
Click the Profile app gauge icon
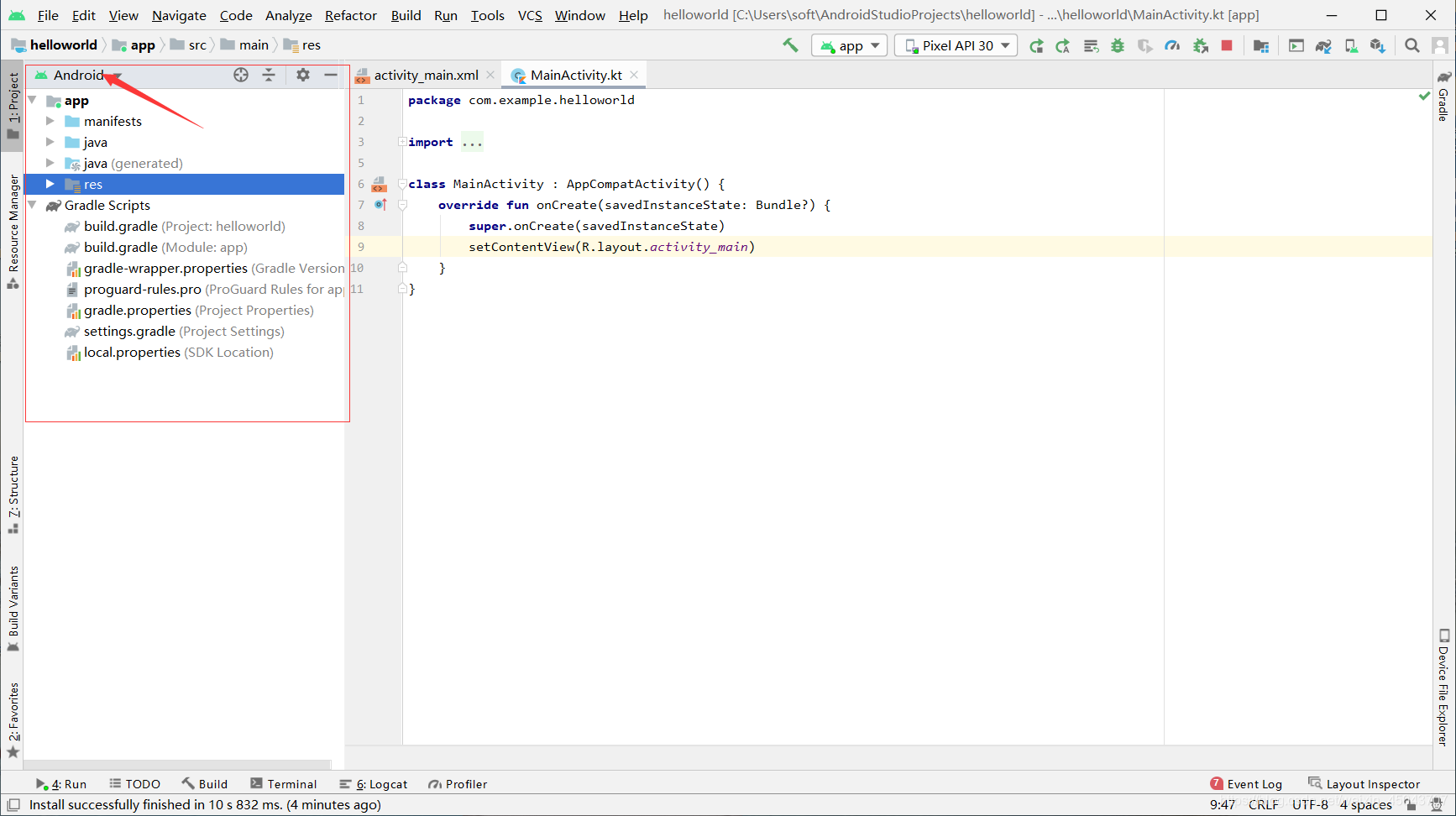click(1172, 45)
